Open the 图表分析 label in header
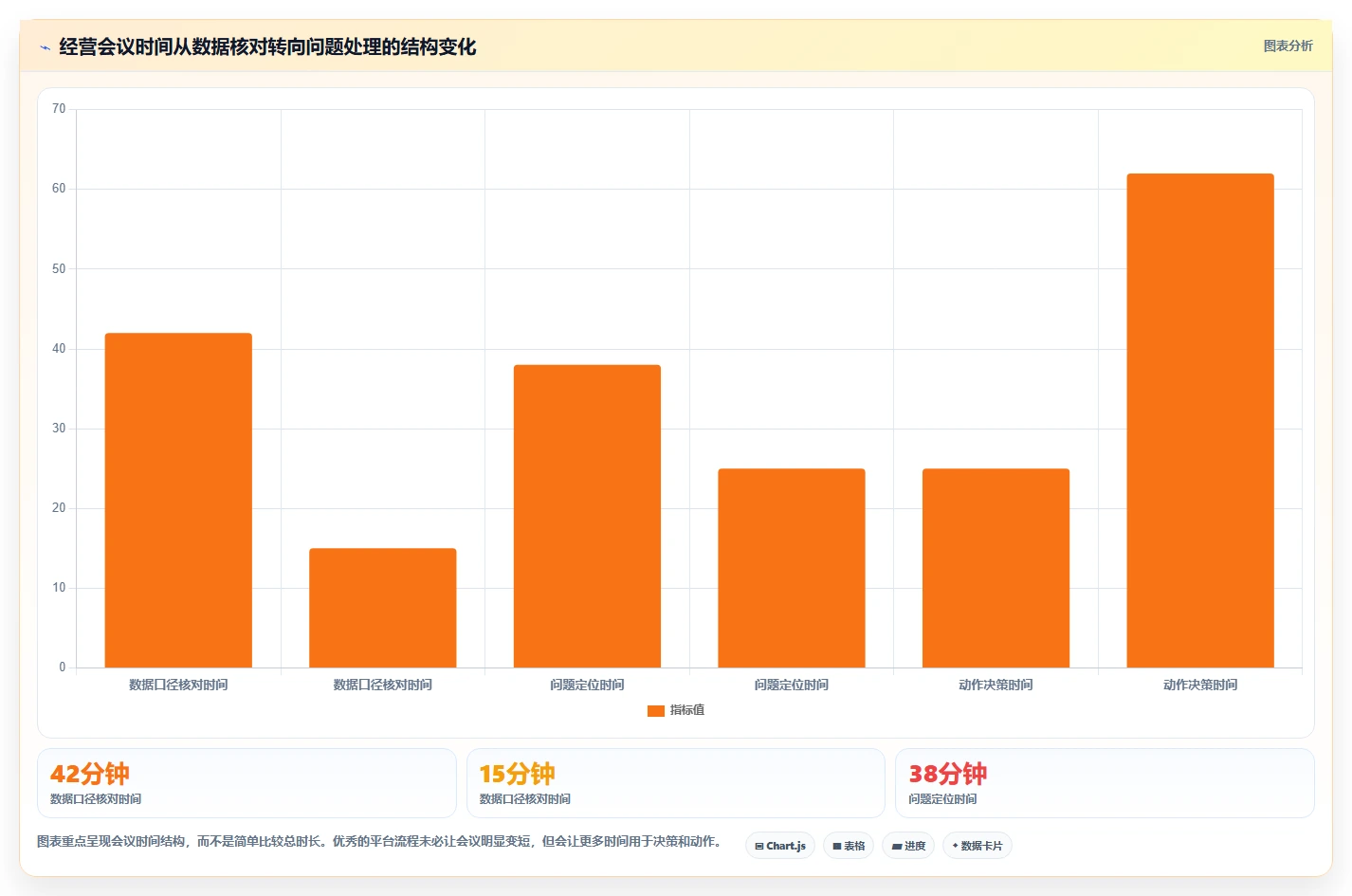Viewport: 1352px width, 896px height. [x=1288, y=46]
